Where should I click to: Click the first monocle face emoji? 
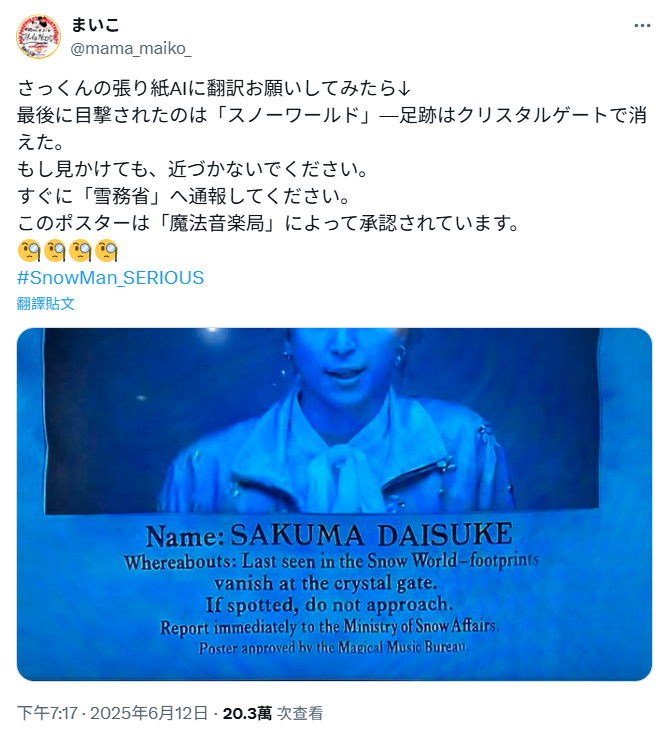coord(29,250)
